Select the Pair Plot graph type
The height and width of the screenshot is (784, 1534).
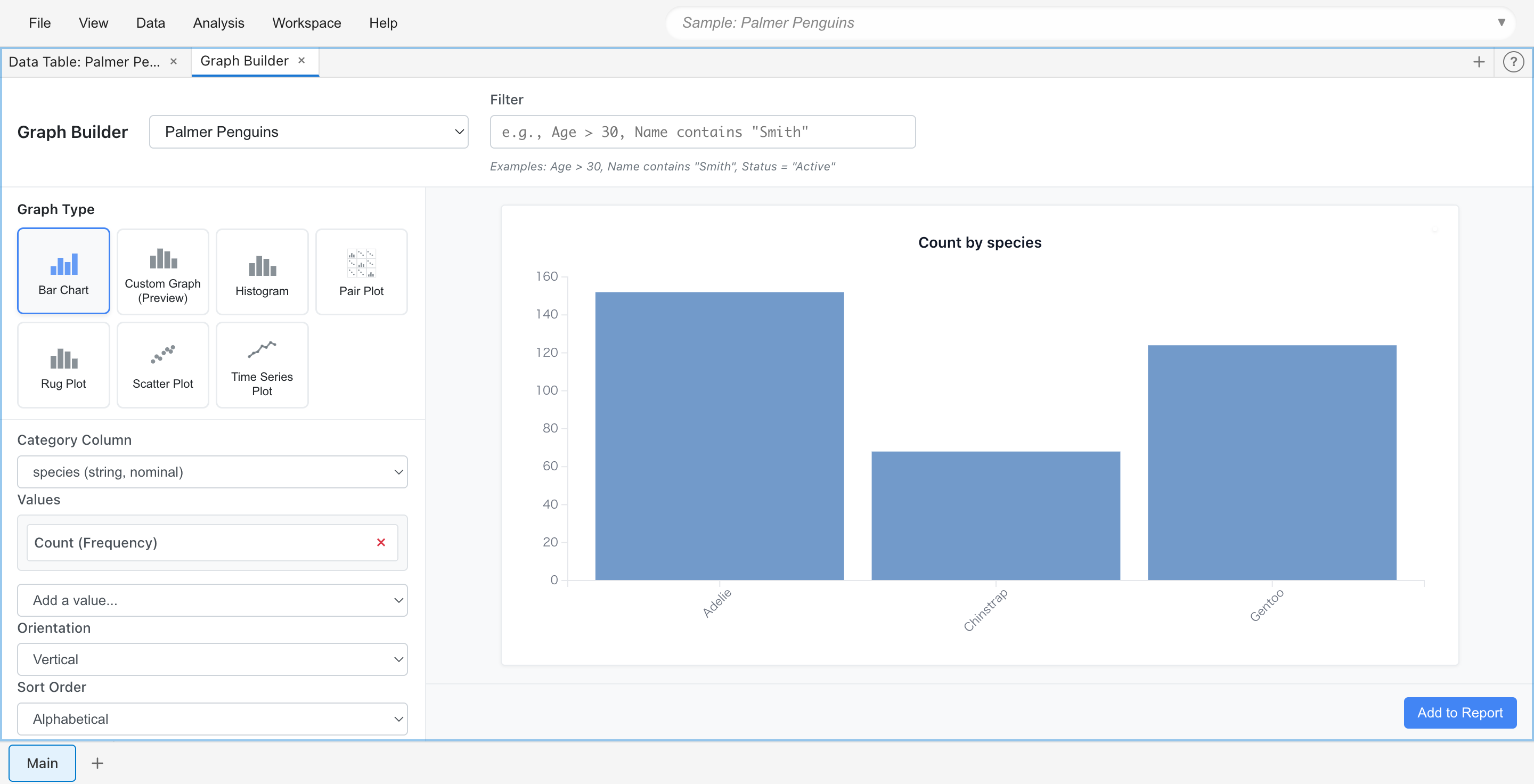coord(361,271)
